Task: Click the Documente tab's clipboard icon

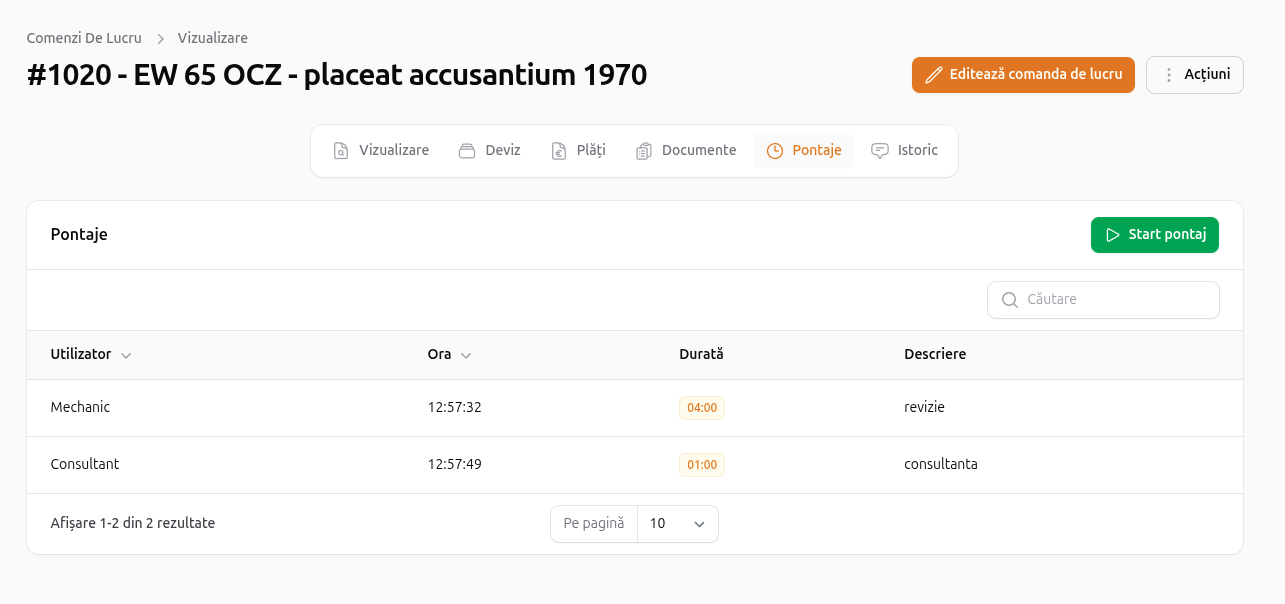Action: pos(644,151)
